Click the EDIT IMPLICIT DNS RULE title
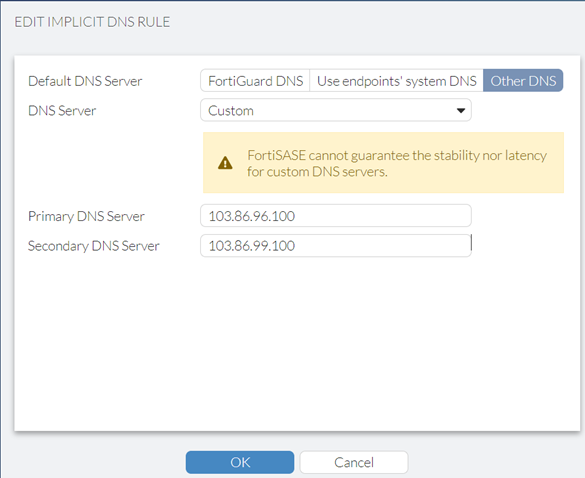The image size is (585, 478). 92,22
